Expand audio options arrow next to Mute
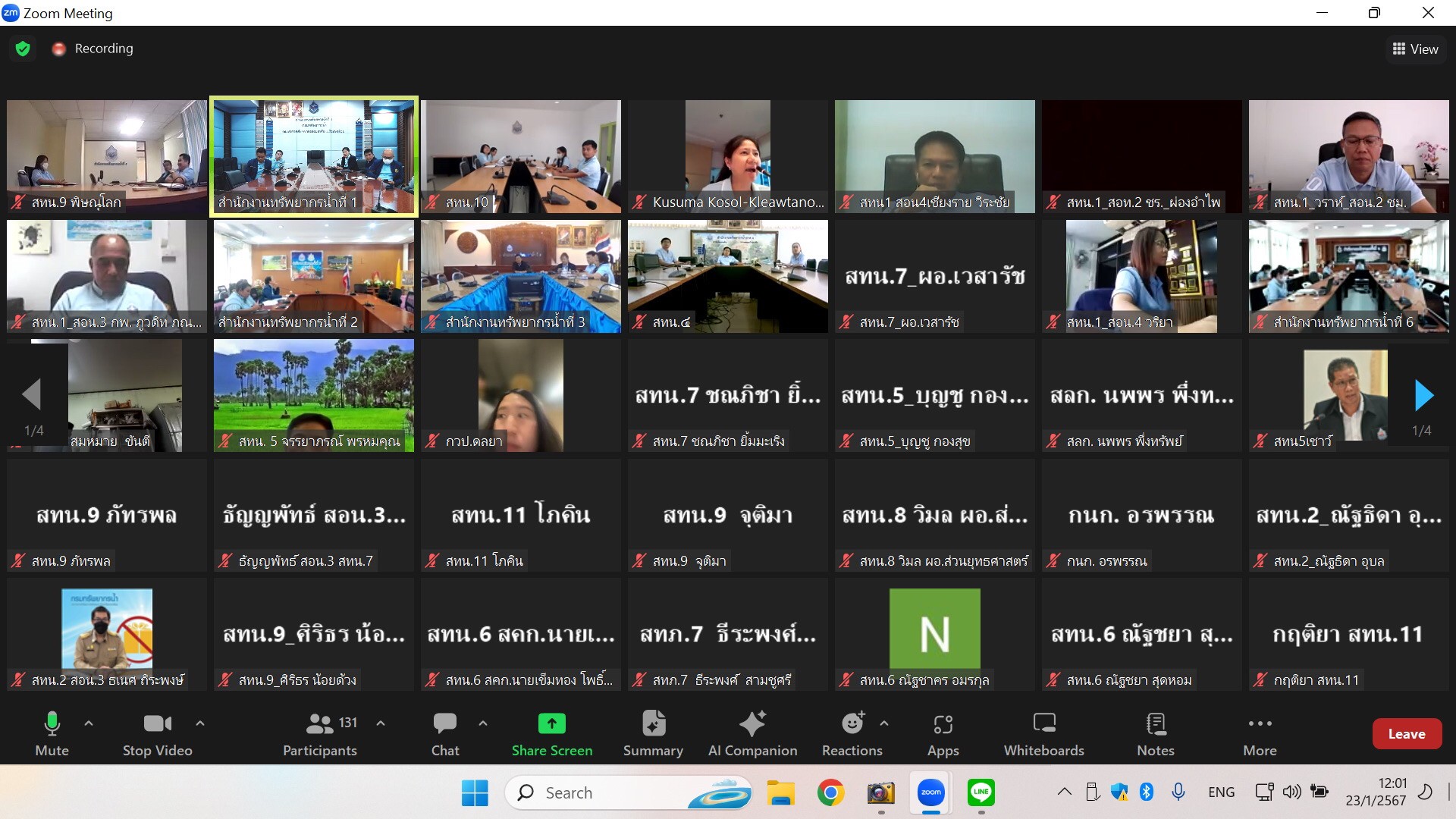Screen dimensions: 1456x819 click(89, 723)
